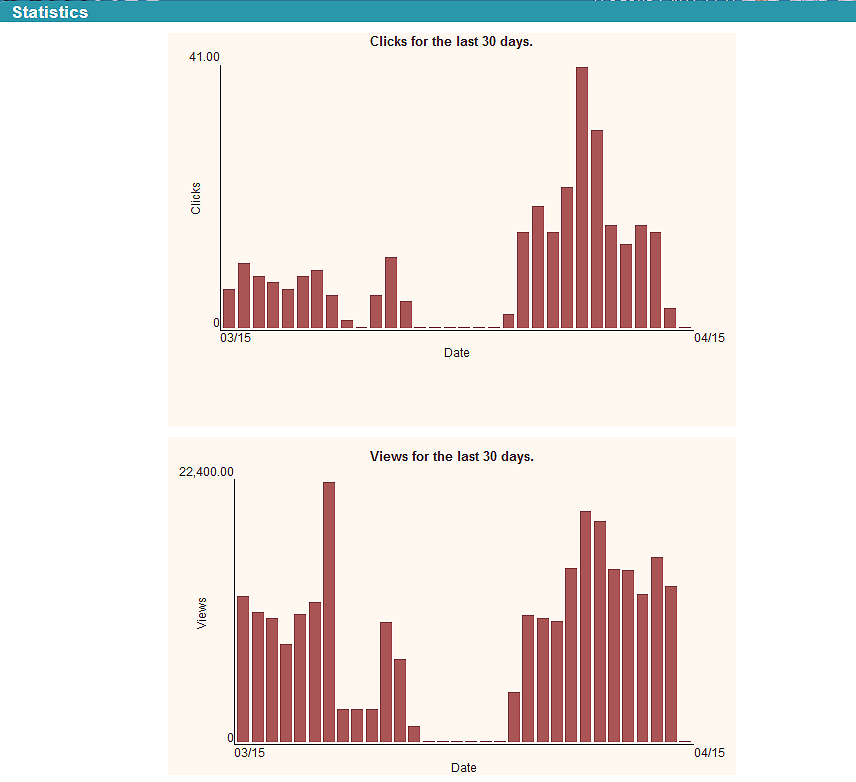
Task: Click the Date axis label below Clicks chart
Action: (x=456, y=353)
